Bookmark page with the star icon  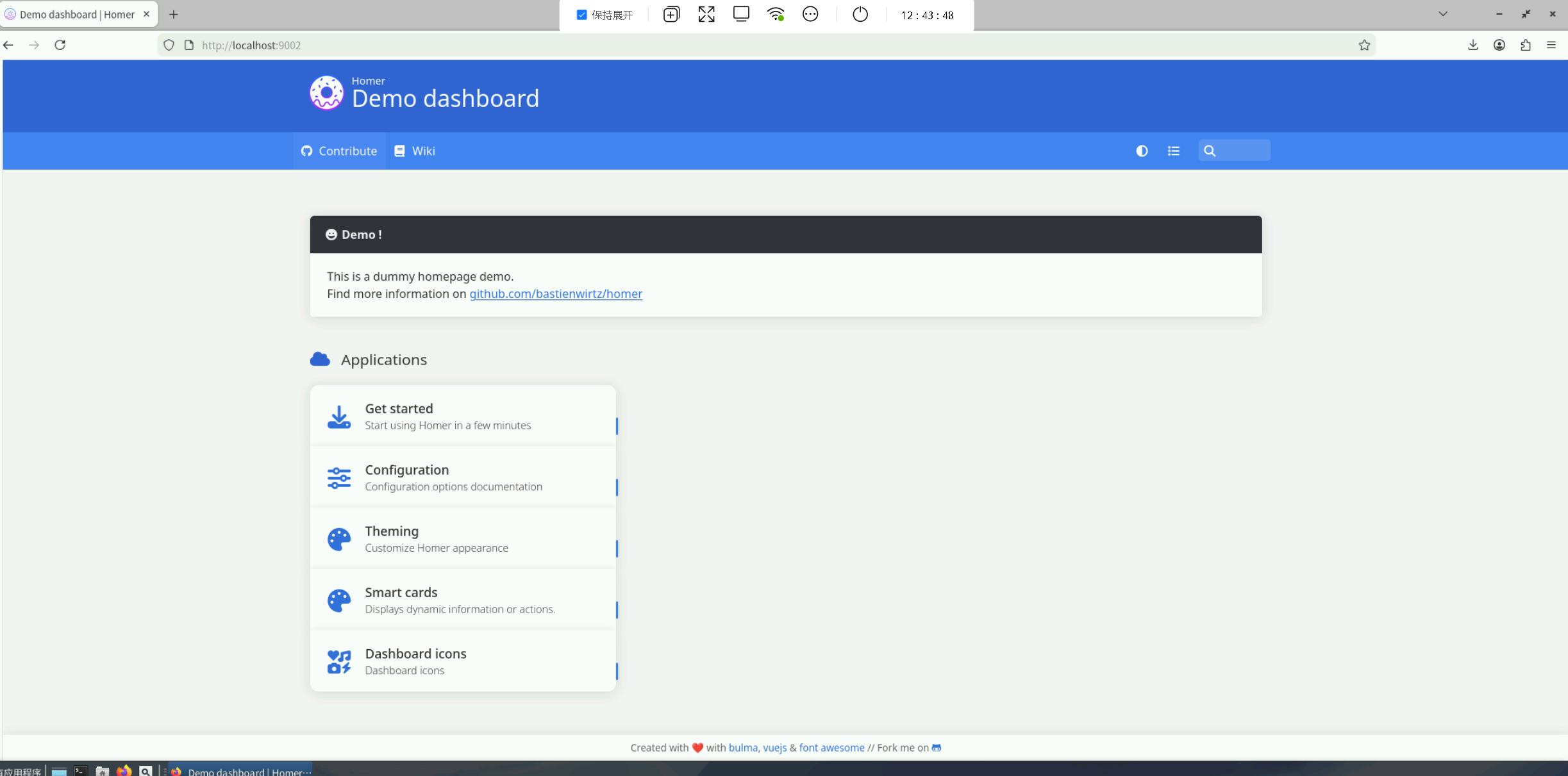click(x=1364, y=45)
